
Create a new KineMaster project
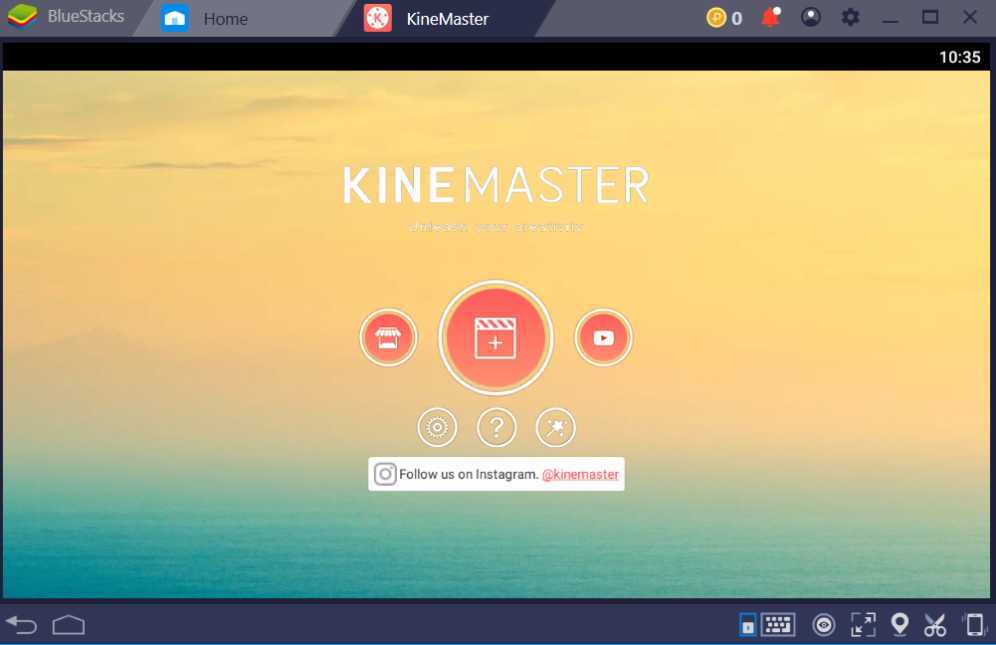tap(496, 337)
